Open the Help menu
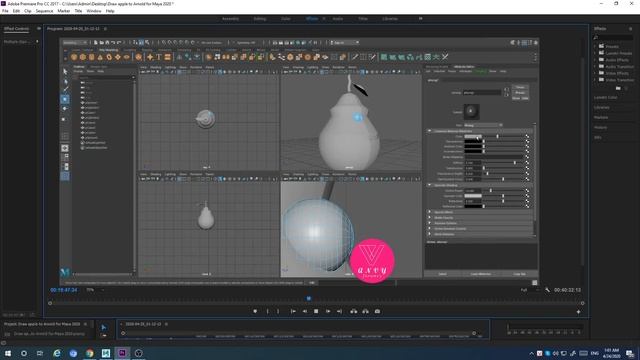Screen dimensions: 640x360 pos(110,11)
